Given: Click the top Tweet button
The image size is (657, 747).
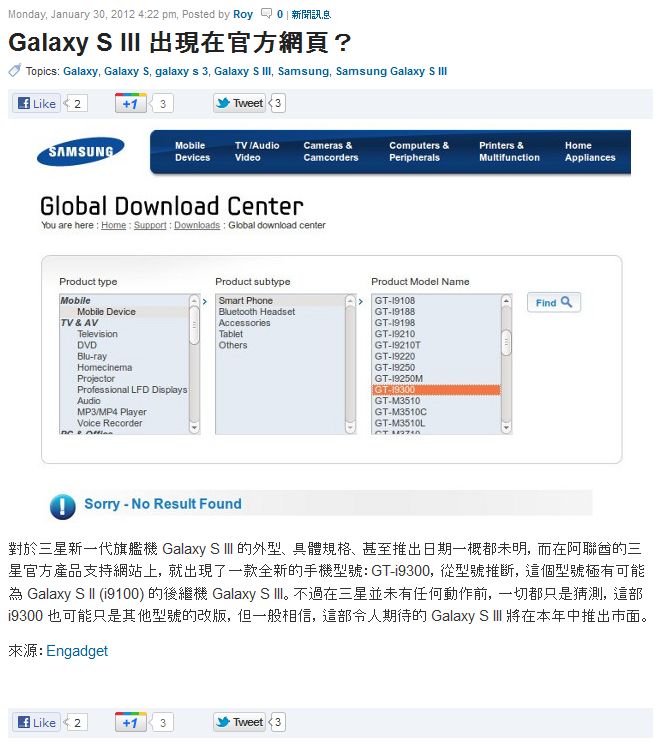Looking at the screenshot, I should click(x=239, y=103).
